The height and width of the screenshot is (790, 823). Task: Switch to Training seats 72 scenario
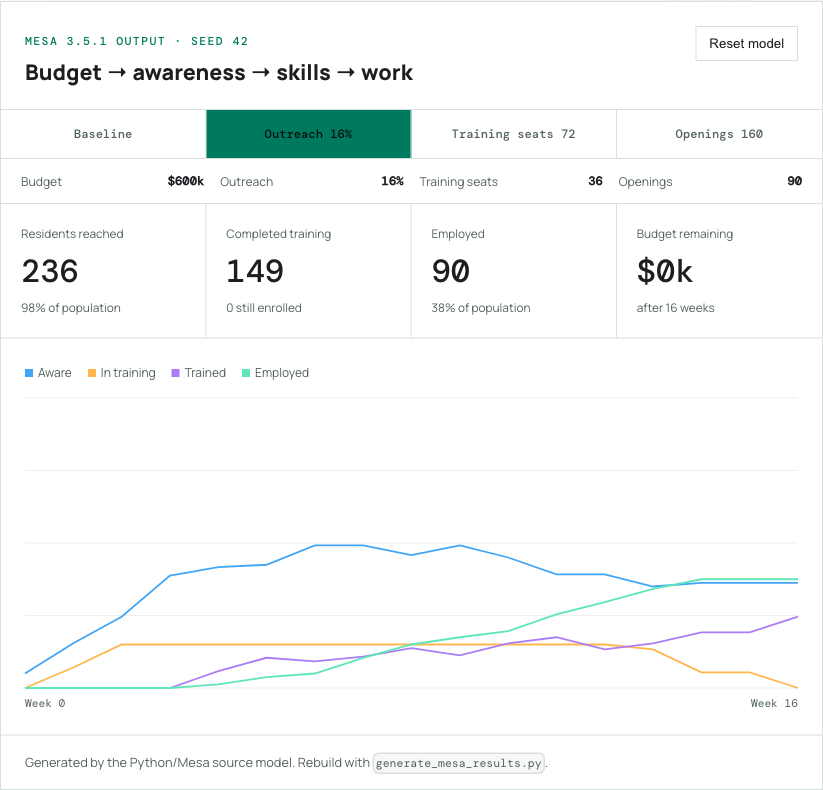pyautogui.click(x=514, y=134)
